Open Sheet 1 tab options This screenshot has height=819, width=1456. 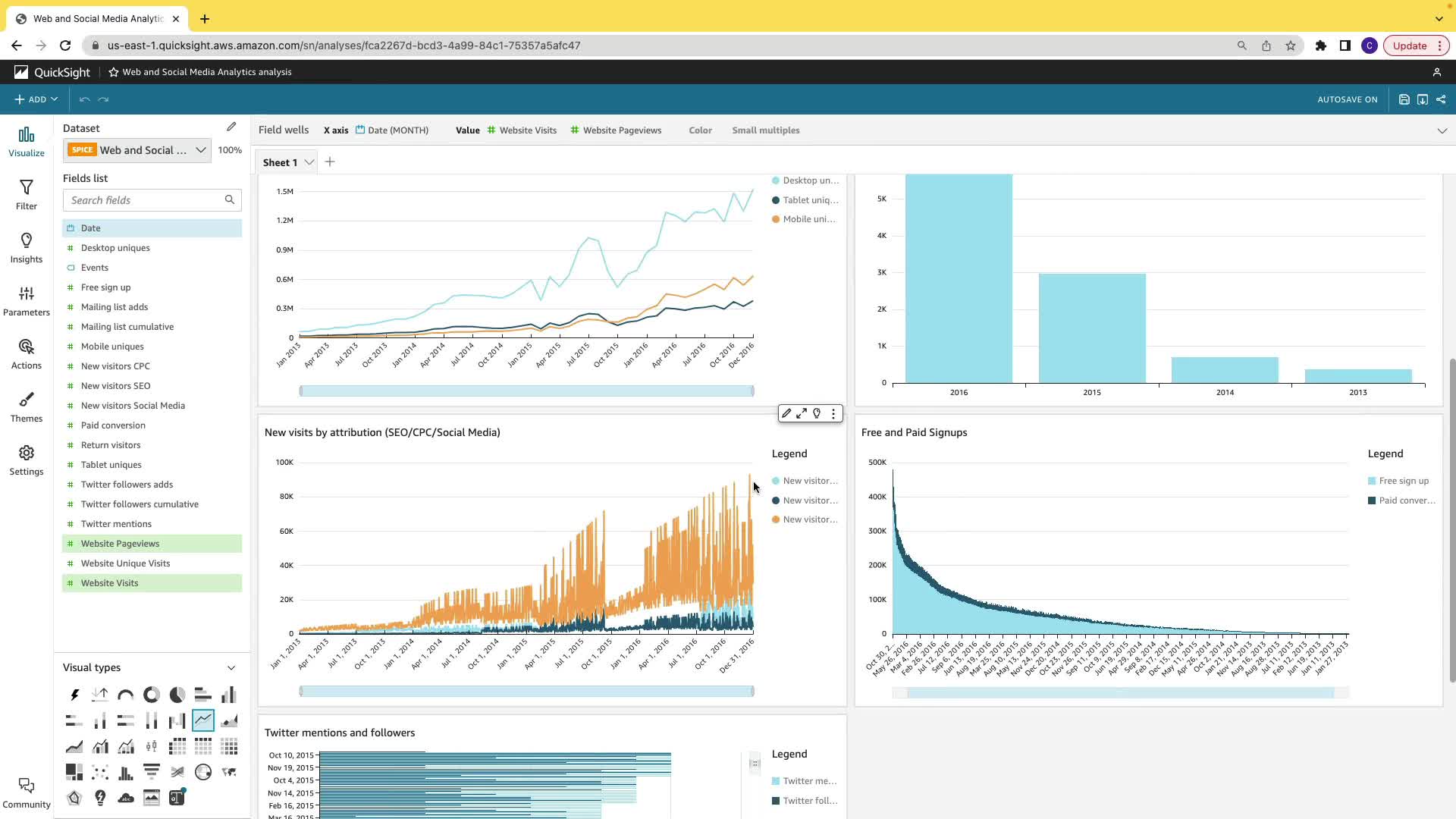pyautogui.click(x=309, y=162)
